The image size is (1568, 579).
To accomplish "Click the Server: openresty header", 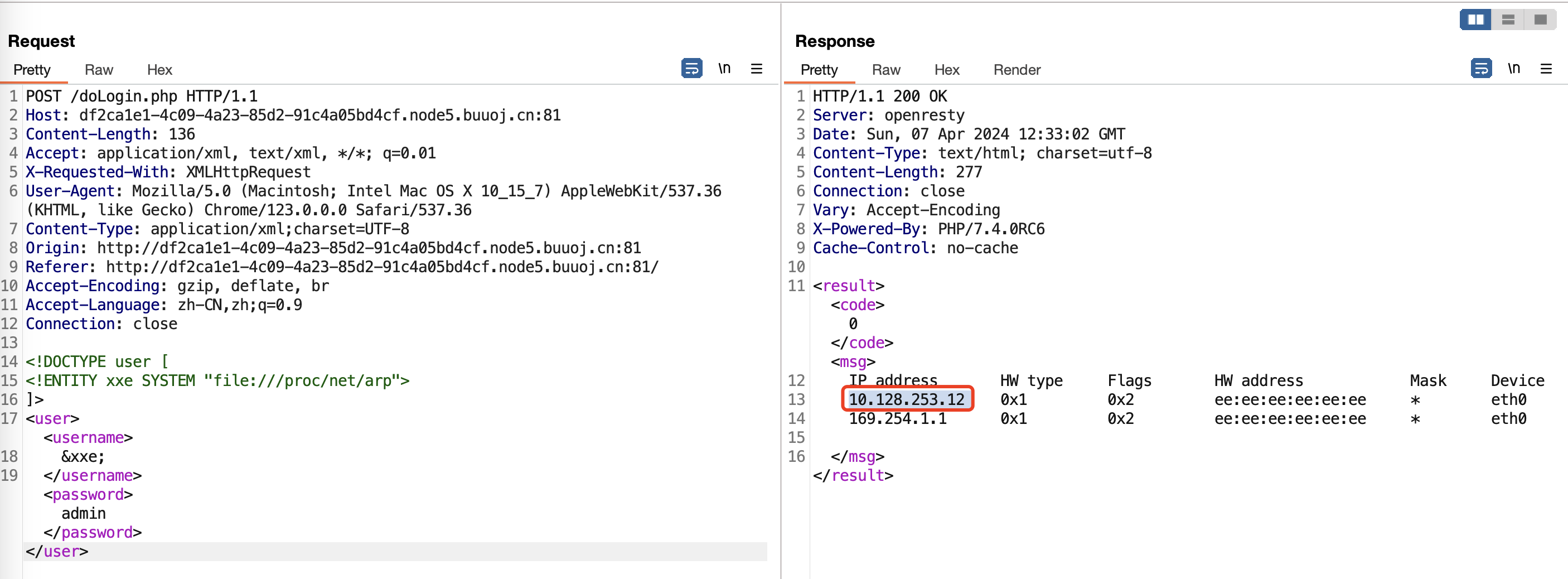I will (x=889, y=115).
